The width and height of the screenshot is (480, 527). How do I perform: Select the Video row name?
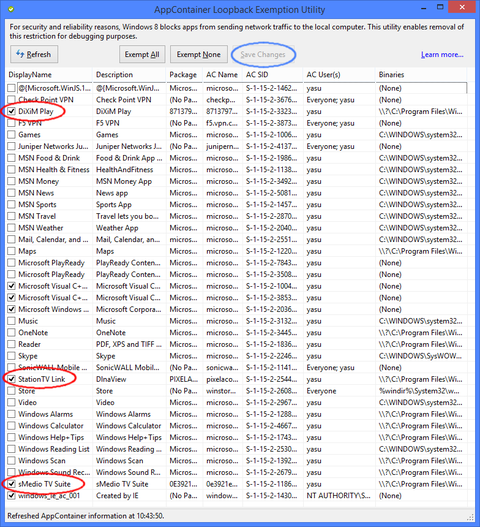(27, 403)
